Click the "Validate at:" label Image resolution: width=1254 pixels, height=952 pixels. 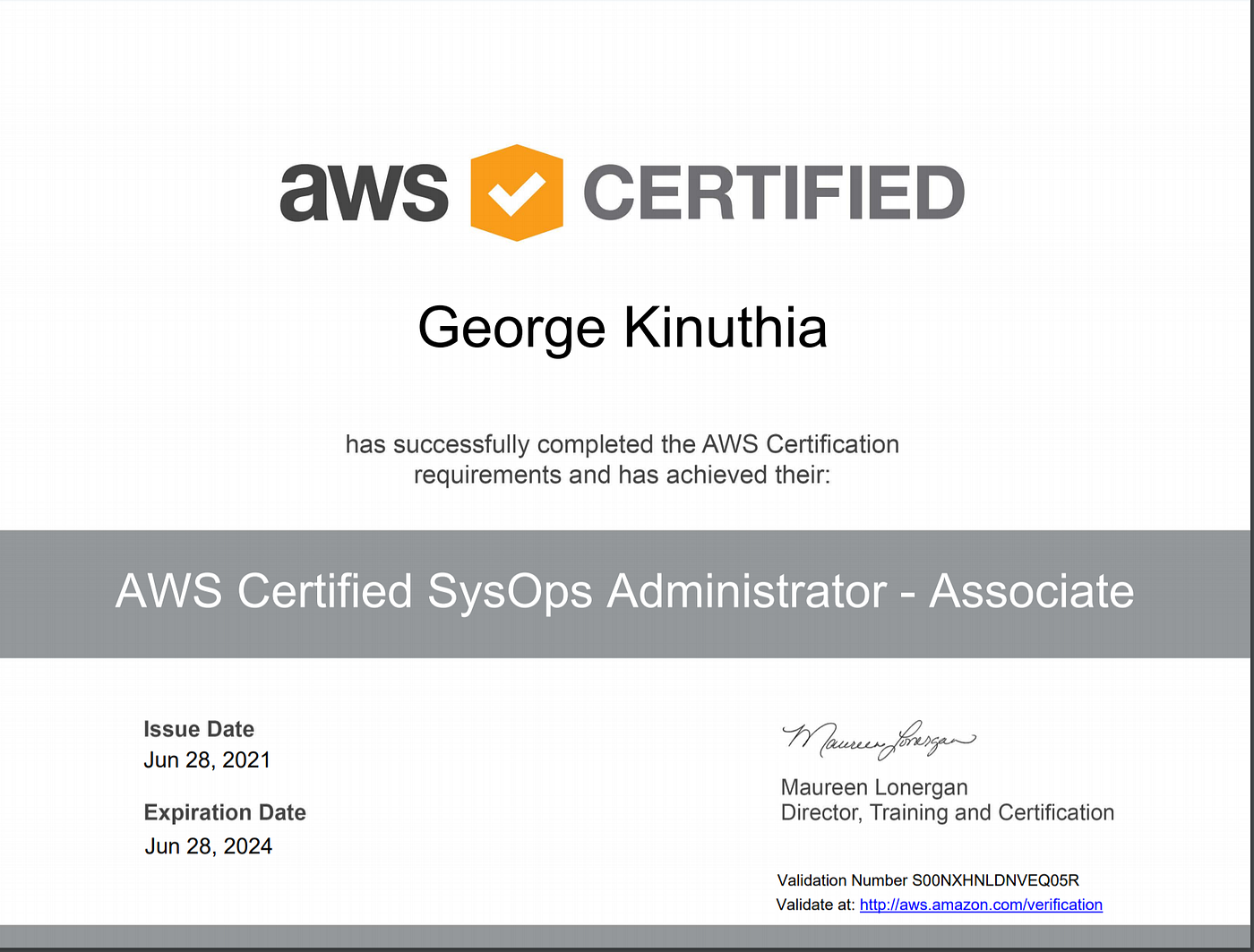[815, 905]
